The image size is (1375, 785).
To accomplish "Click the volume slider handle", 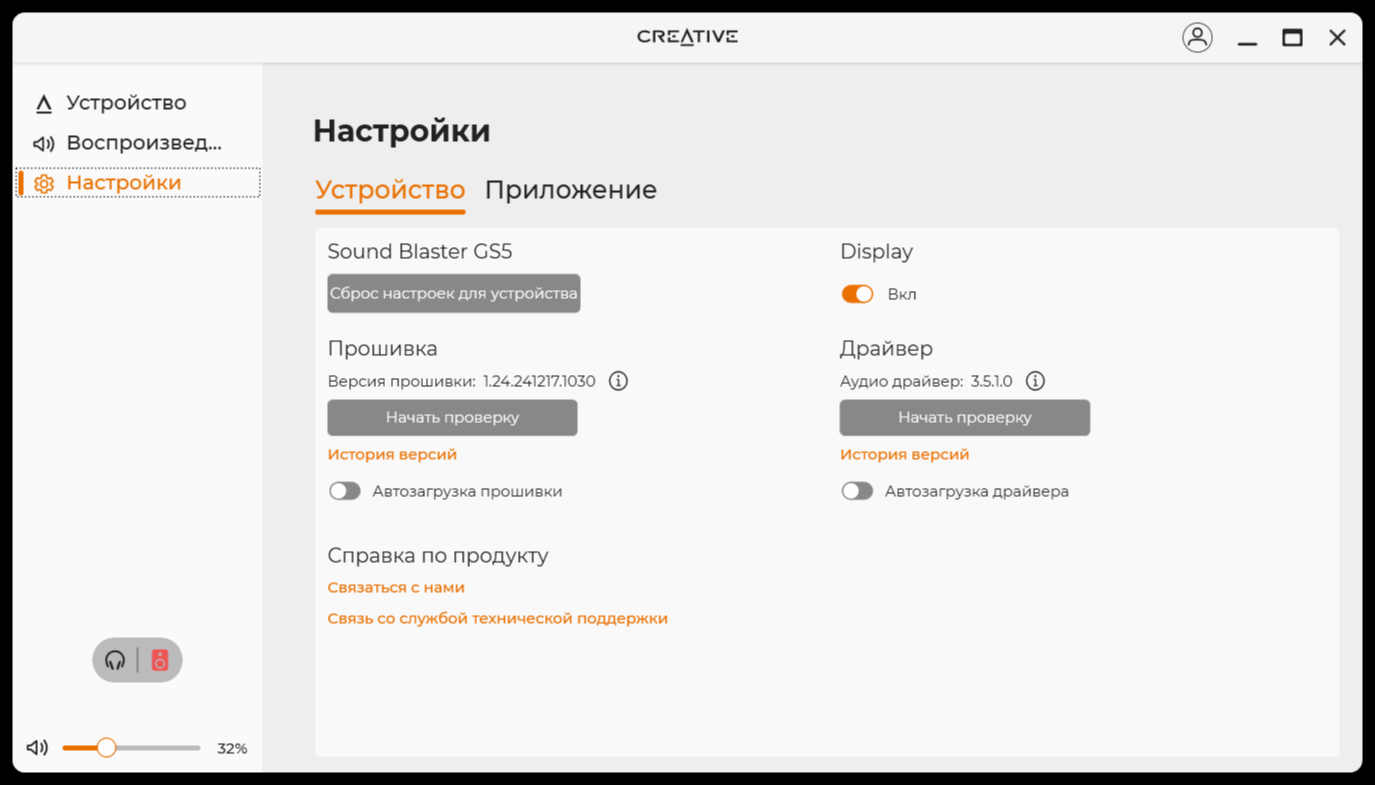I will click(x=106, y=748).
